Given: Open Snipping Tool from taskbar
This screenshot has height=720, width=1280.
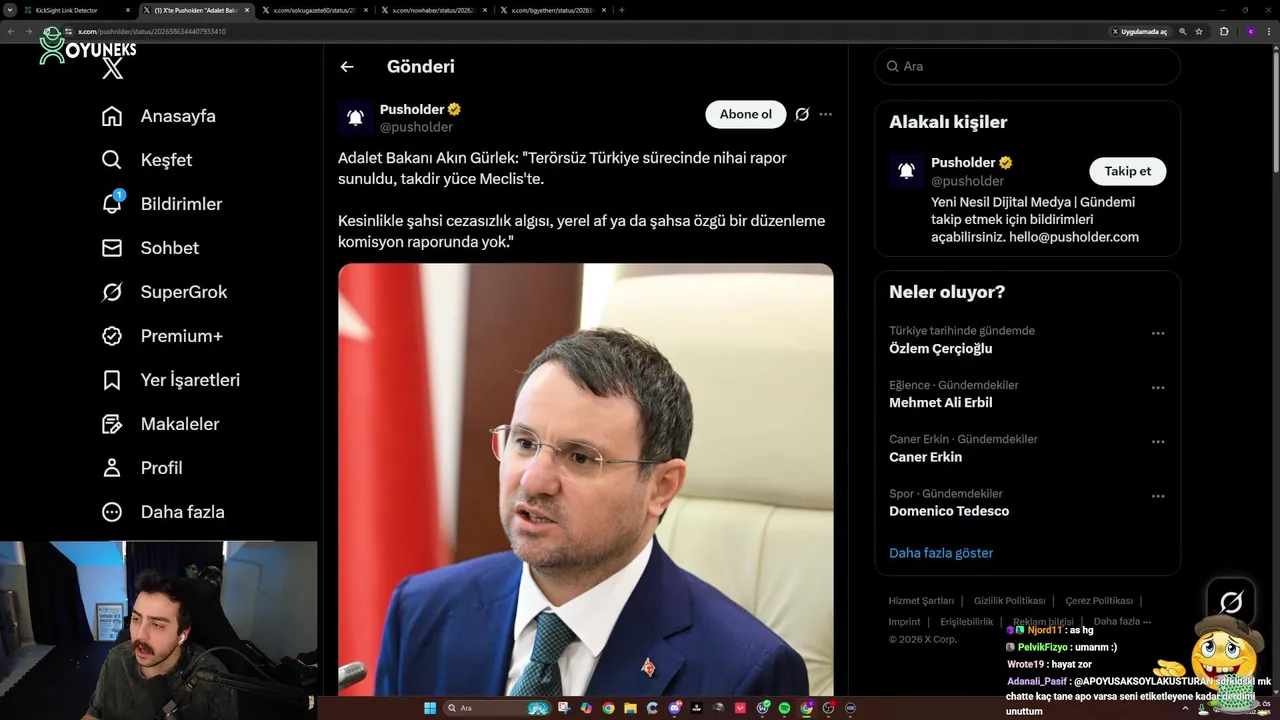Looking at the screenshot, I should [564, 708].
